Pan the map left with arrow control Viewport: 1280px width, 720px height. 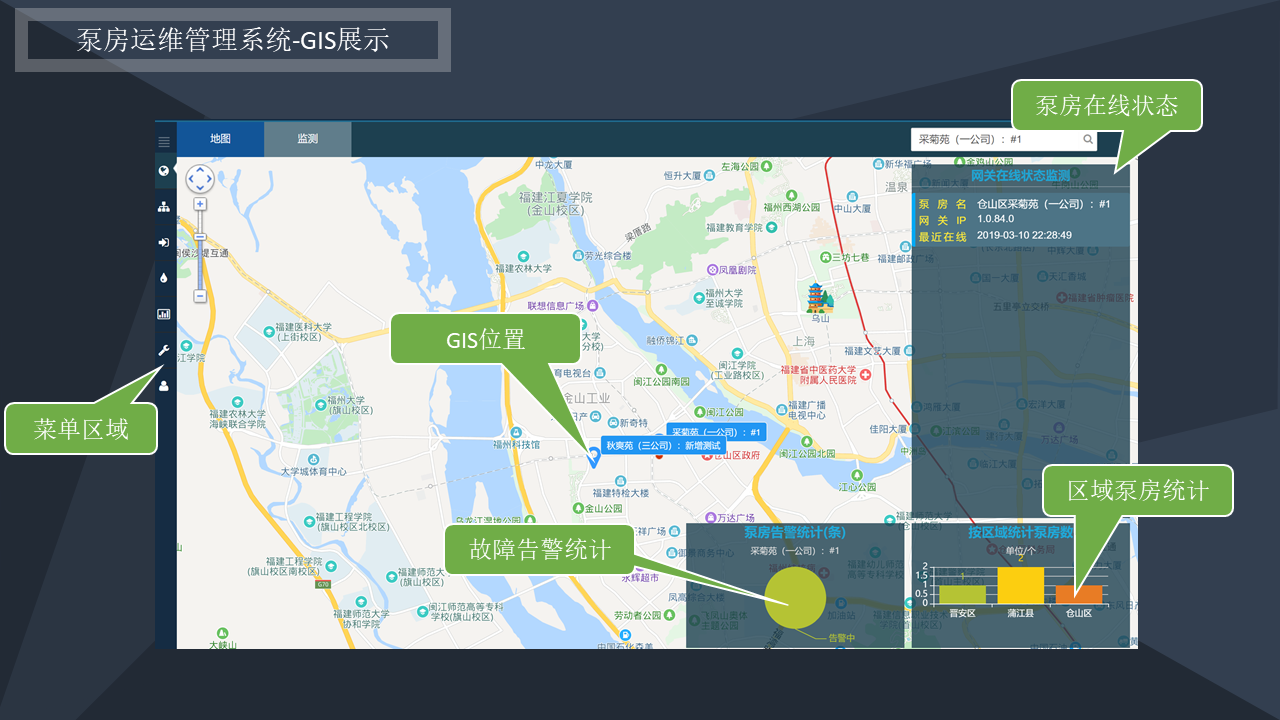click(190, 179)
